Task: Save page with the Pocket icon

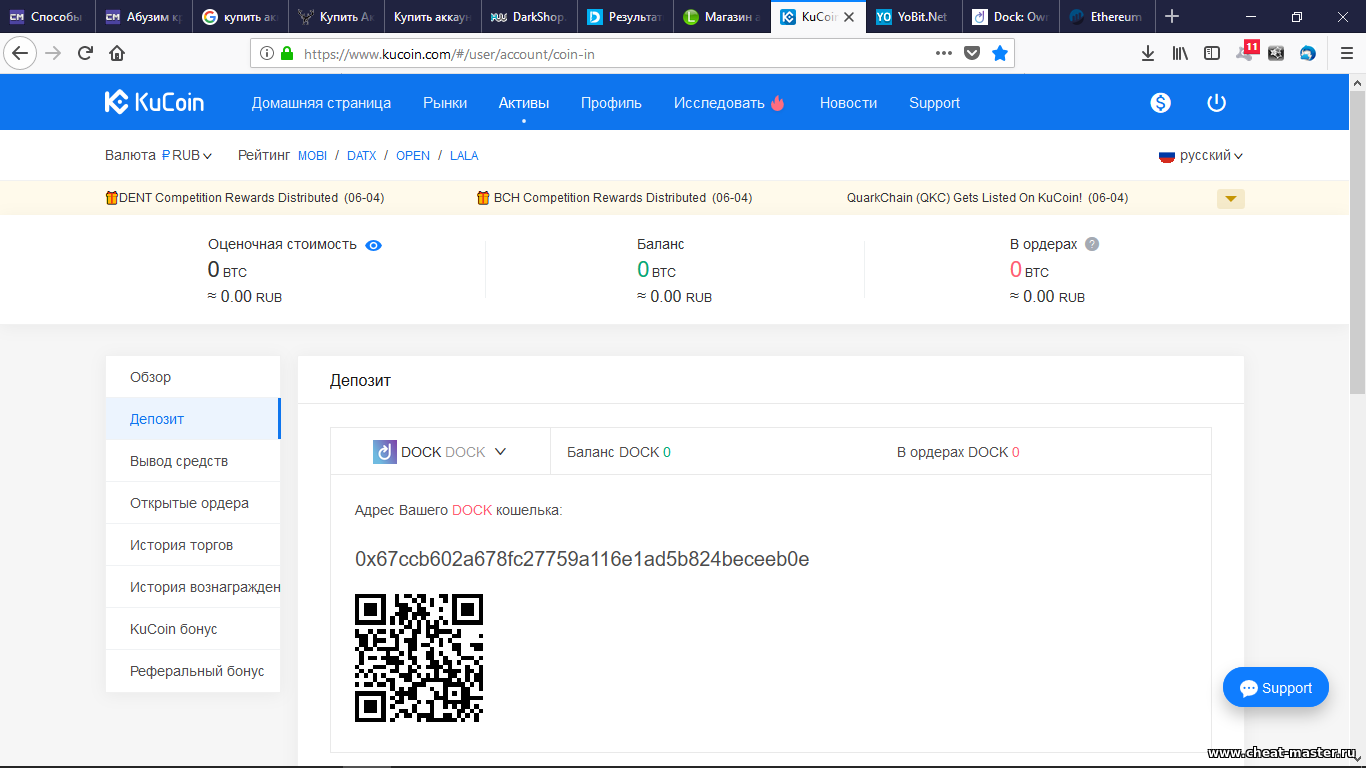Action: (971, 53)
